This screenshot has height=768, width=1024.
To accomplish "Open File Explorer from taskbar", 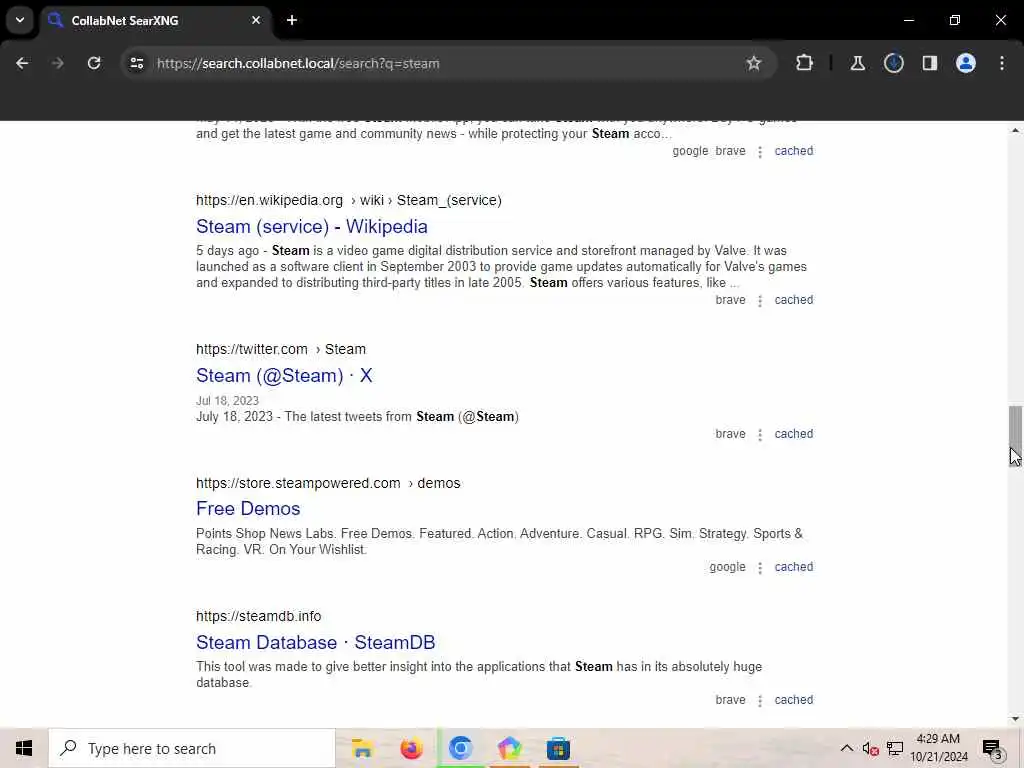I will coord(362,748).
